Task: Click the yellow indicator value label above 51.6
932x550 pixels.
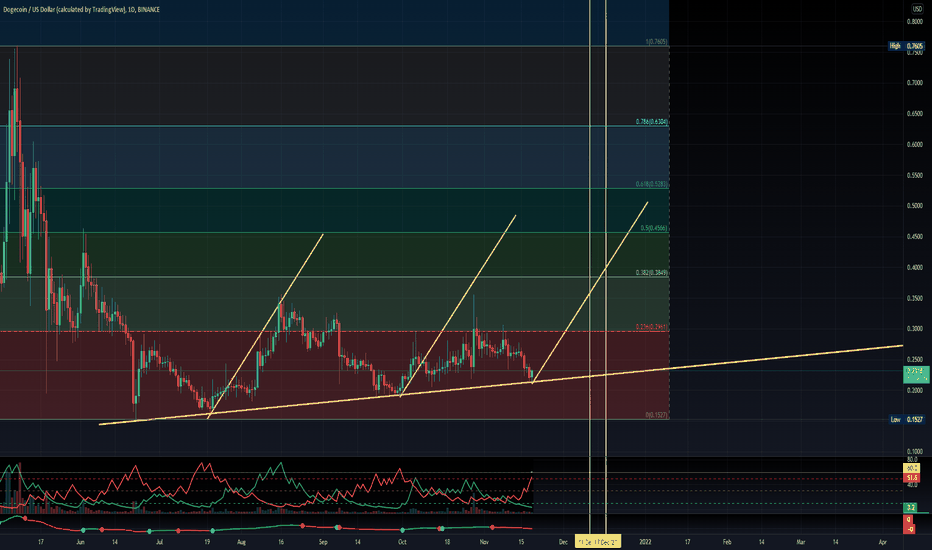Action: tap(912, 469)
